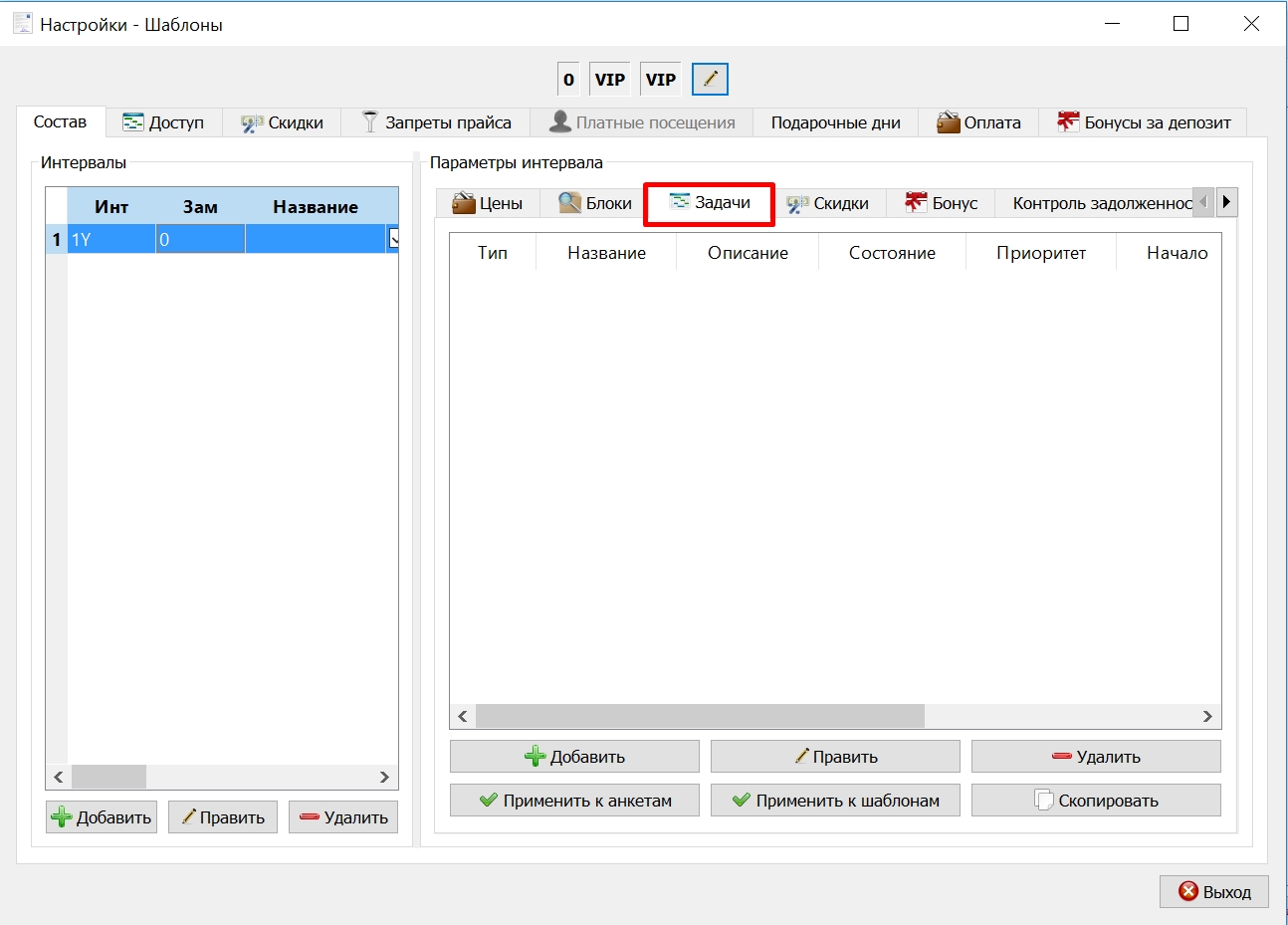Select the Оплата tab with wallet icon

point(978,122)
